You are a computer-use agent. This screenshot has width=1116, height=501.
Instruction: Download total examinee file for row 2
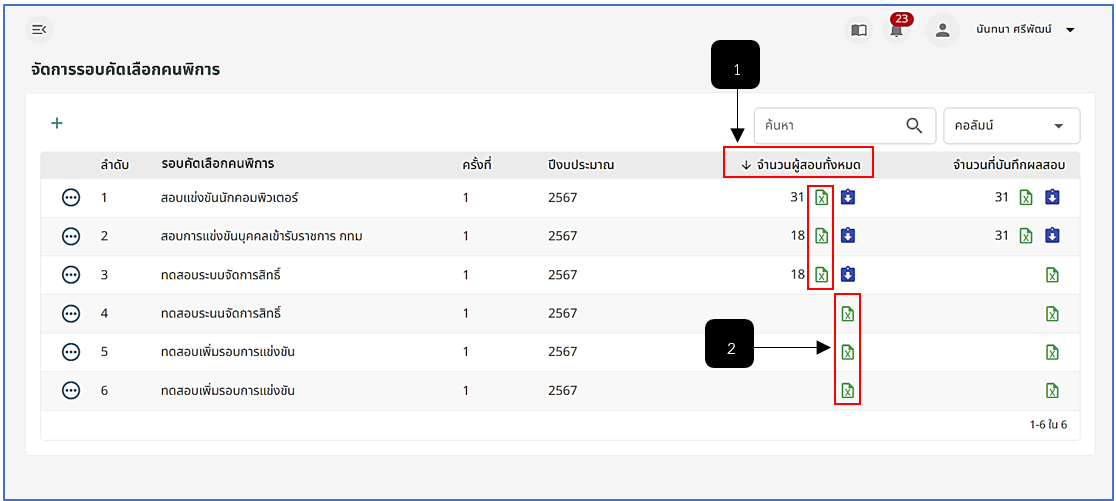(x=847, y=236)
